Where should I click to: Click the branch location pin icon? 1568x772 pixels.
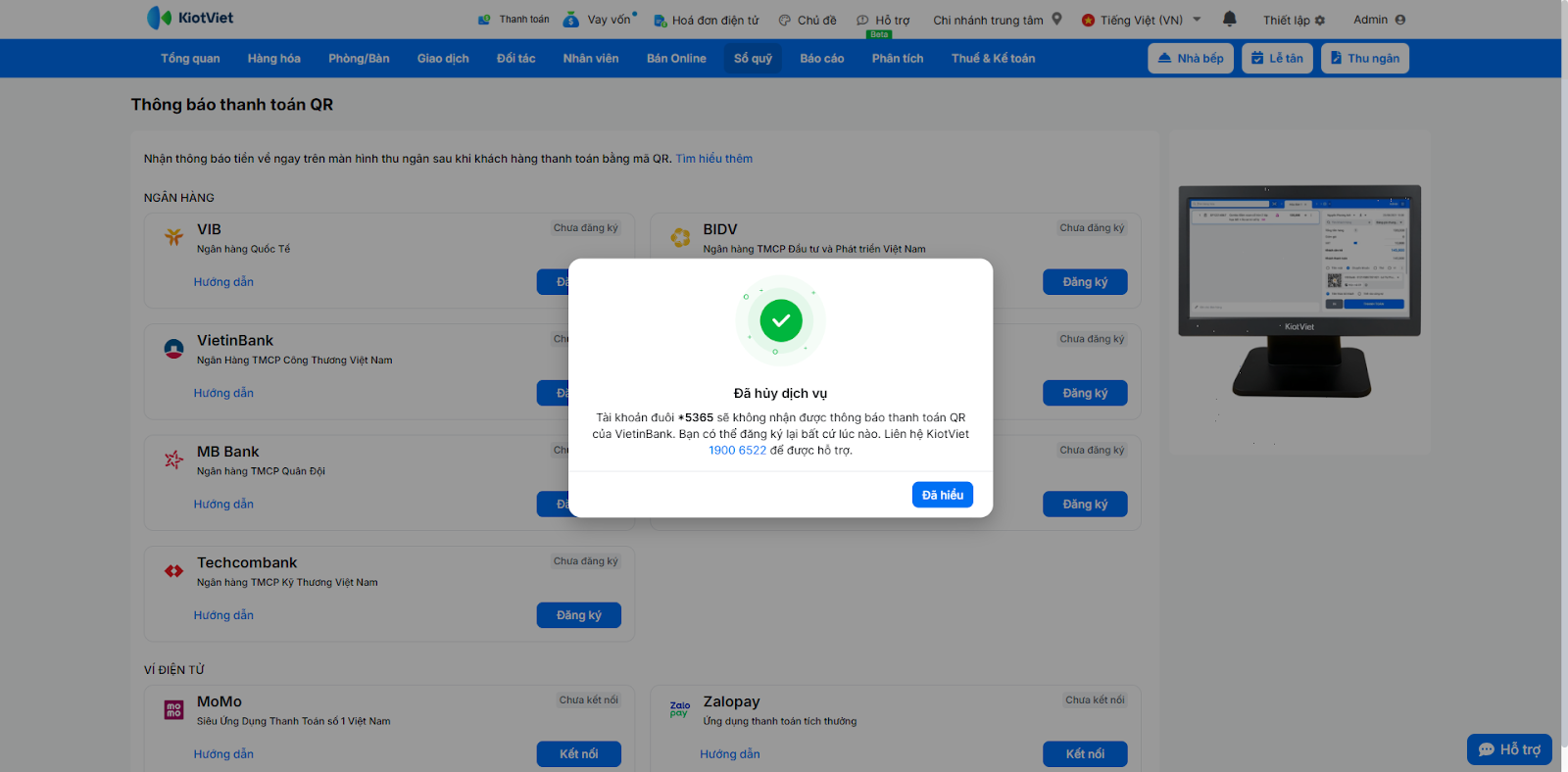click(x=1056, y=19)
